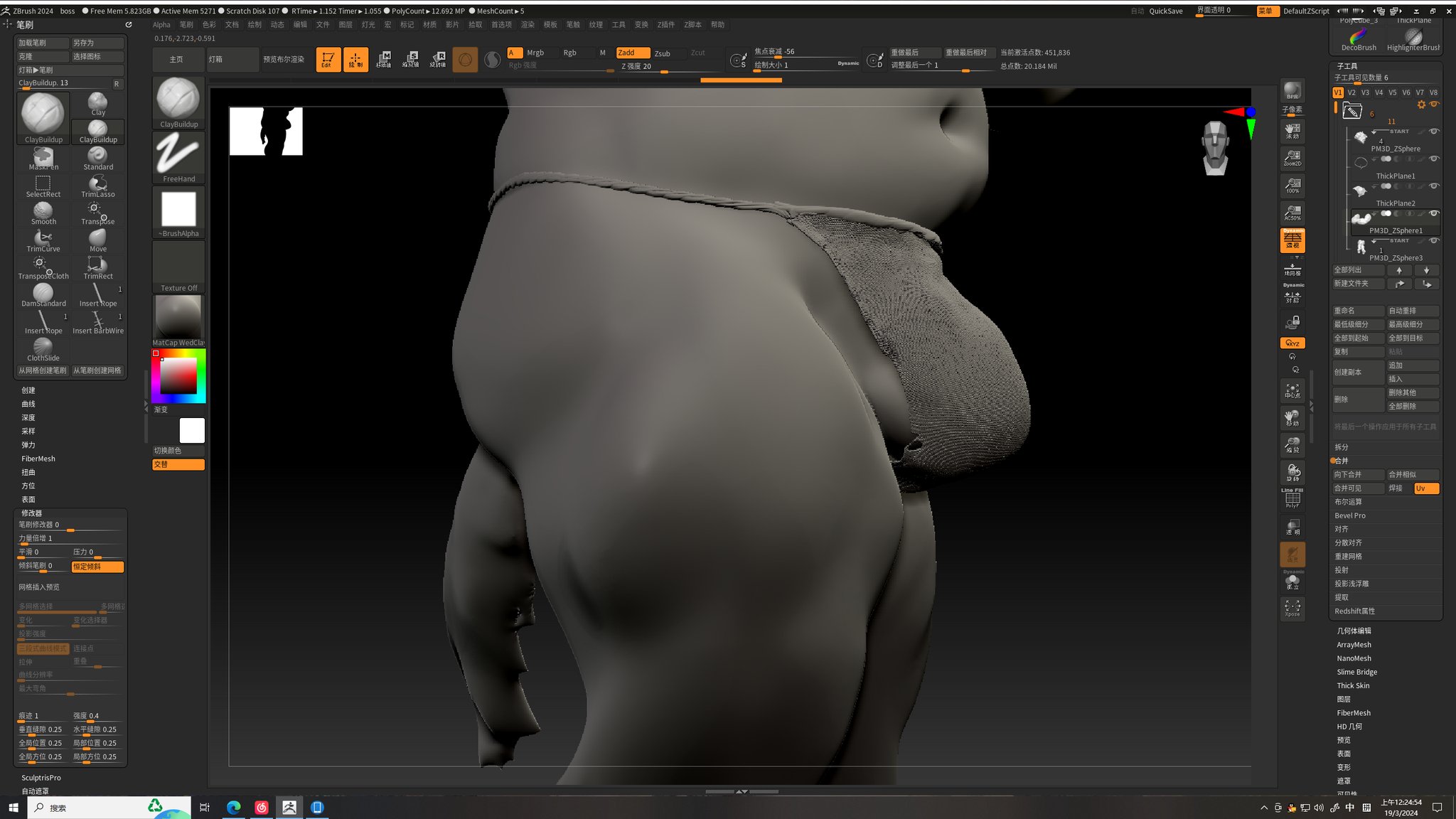Click the Rotate (R) gizmo icon
Screen dimensions: 1456x819
[438, 59]
